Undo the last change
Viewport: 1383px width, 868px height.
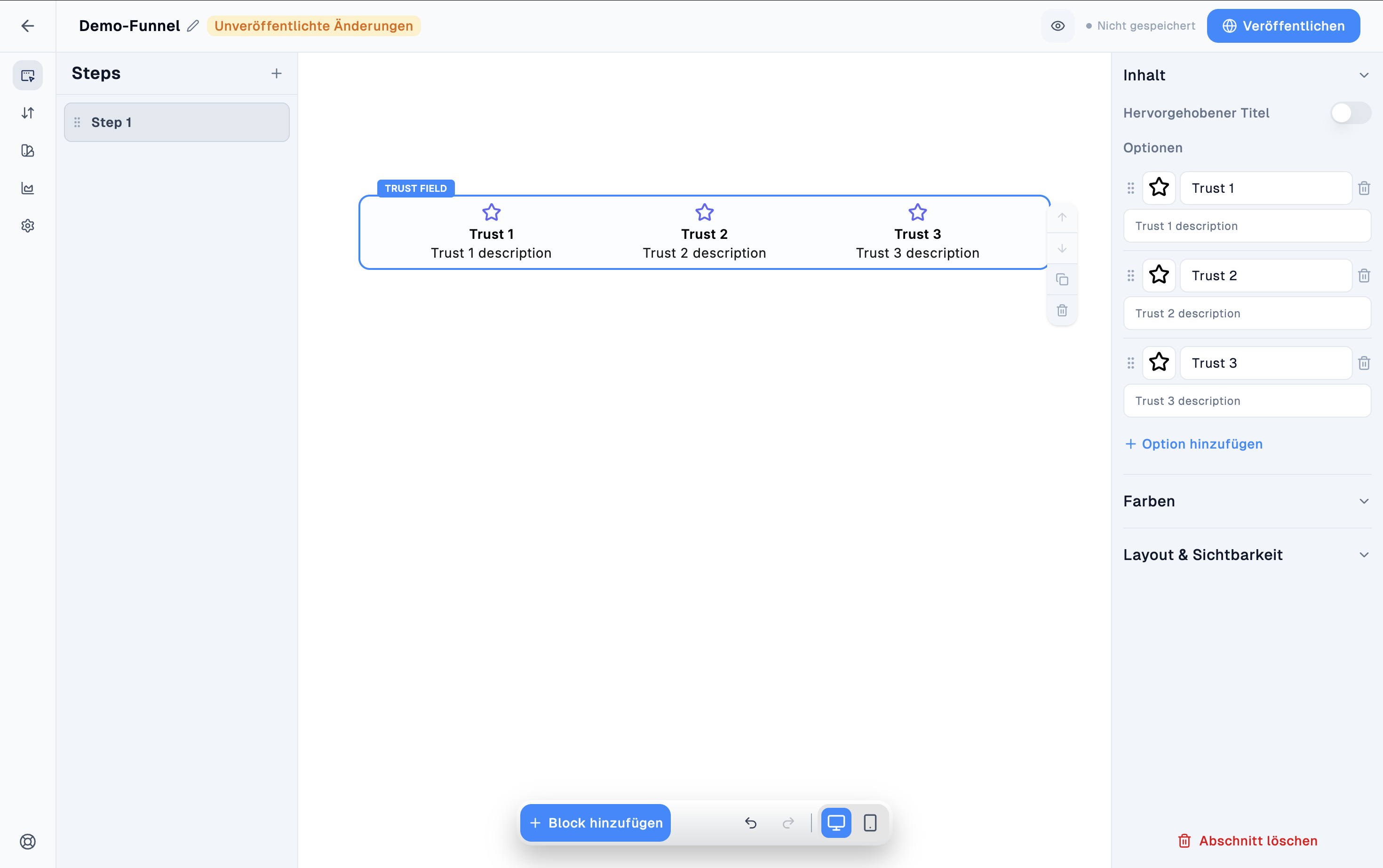[x=751, y=823]
